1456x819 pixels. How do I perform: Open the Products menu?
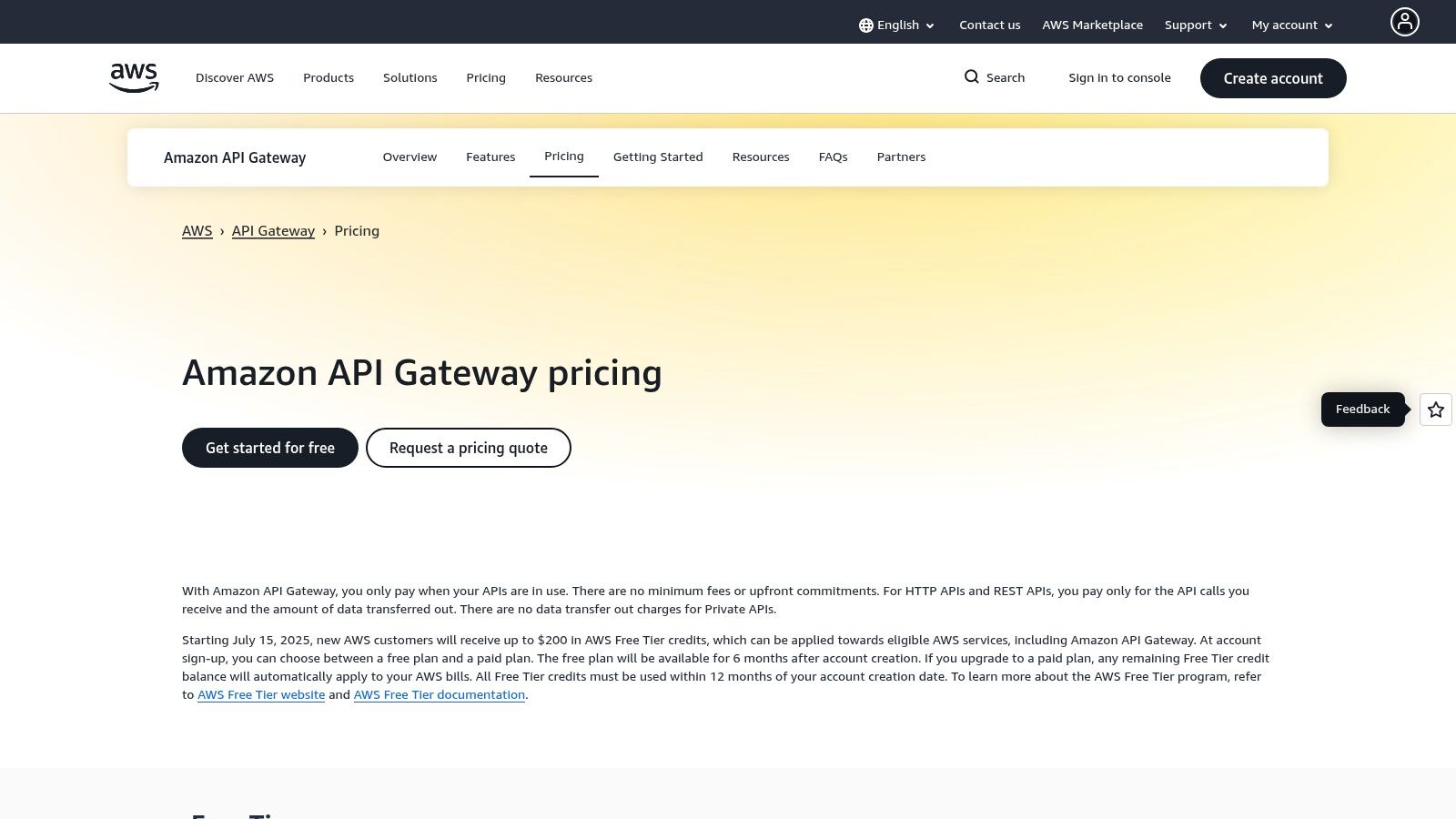[x=329, y=77]
